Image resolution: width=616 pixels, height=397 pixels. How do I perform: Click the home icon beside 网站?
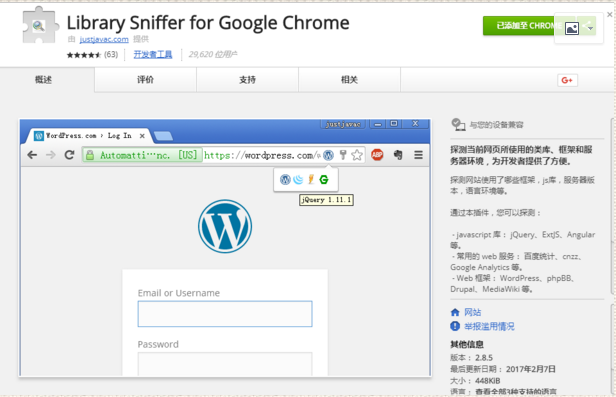pyautogui.click(x=455, y=312)
